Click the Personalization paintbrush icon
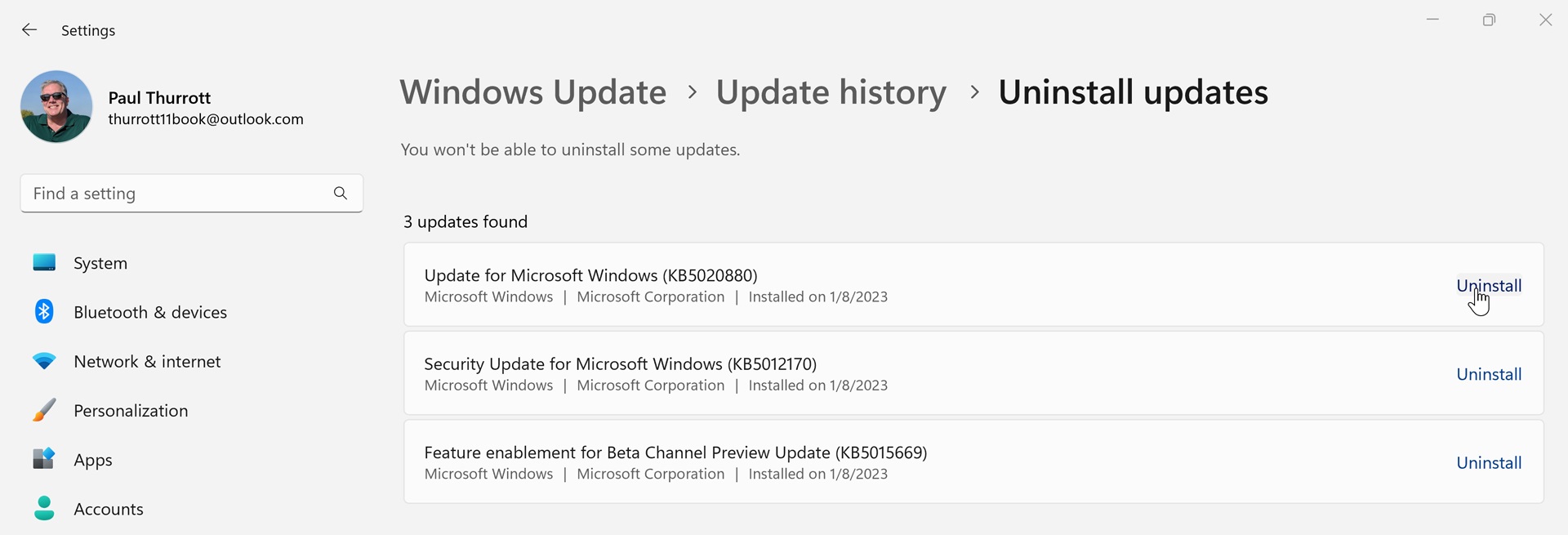 44,410
